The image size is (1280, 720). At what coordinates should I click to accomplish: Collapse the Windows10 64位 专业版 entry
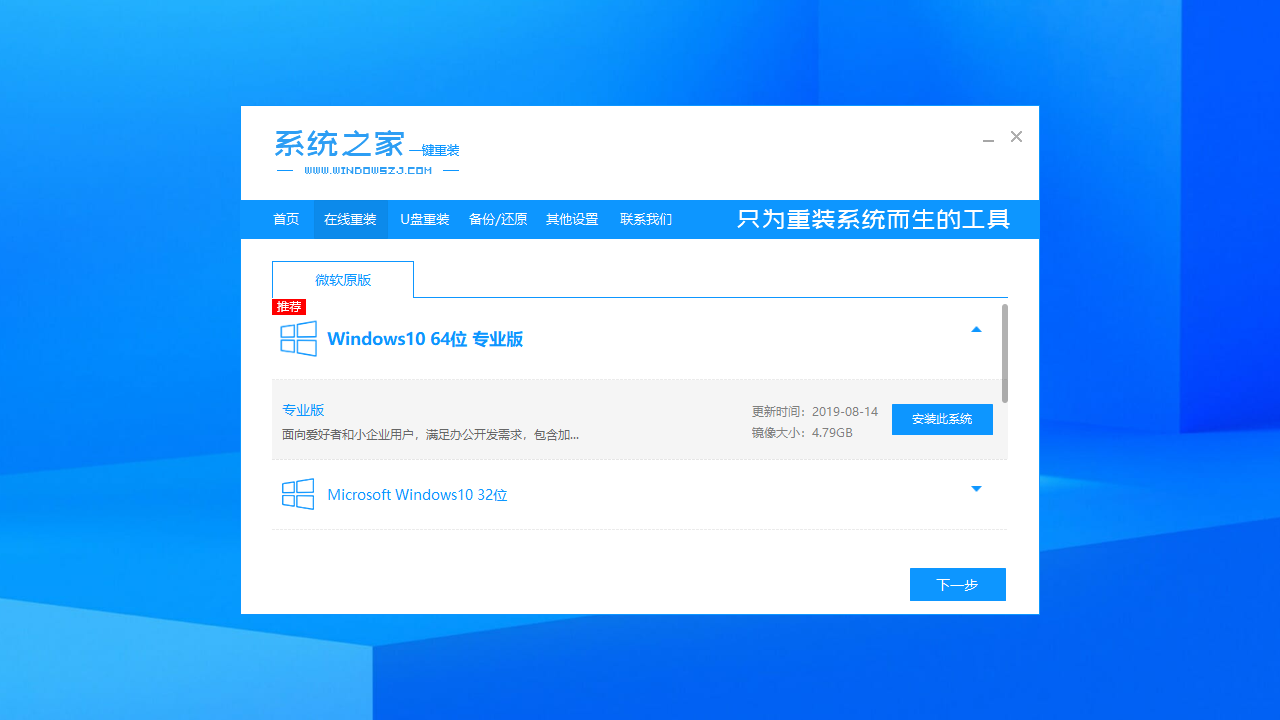976,328
